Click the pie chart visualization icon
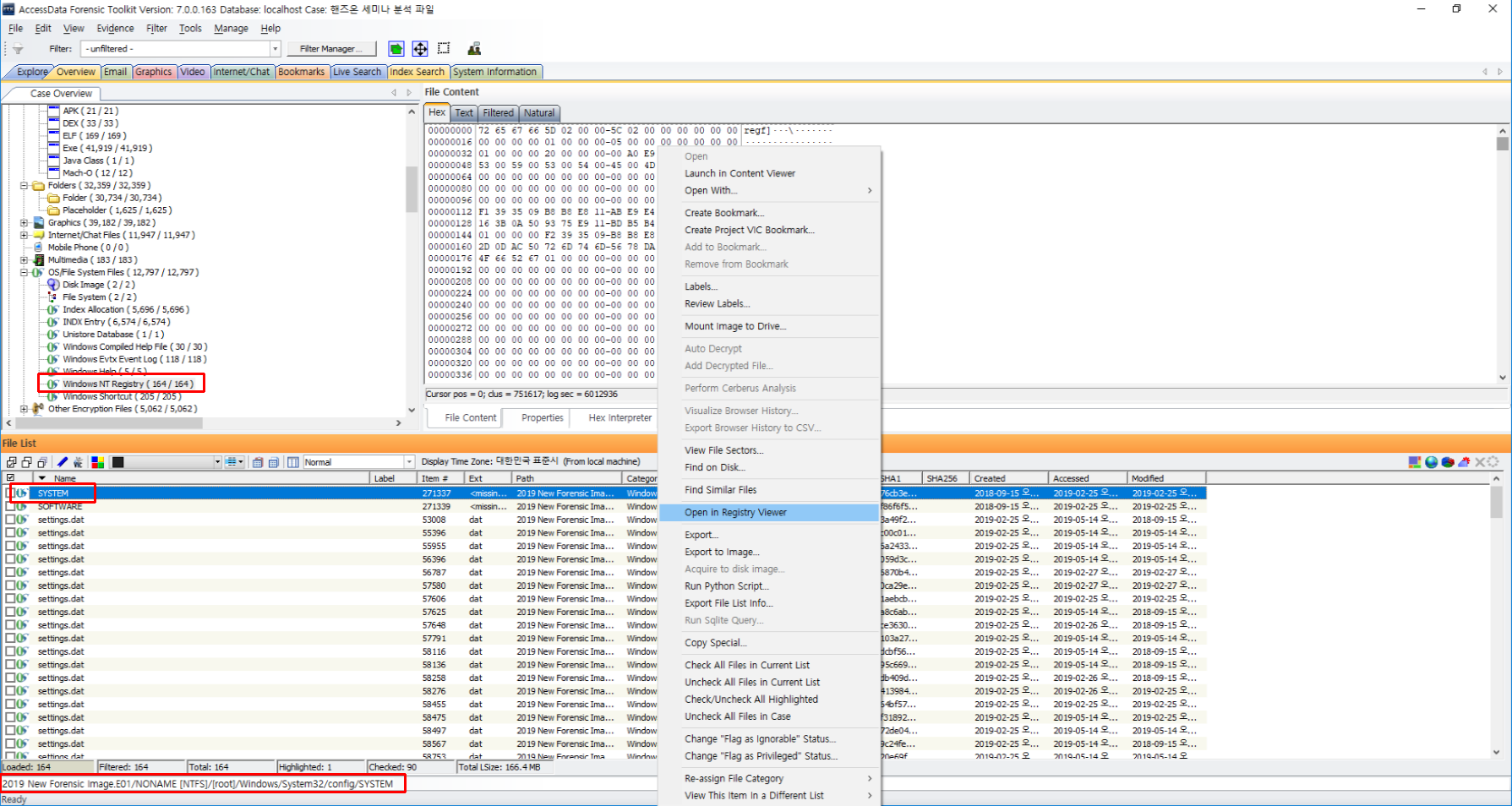This screenshot has height=806, width=1512. (x=1448, y=462)
